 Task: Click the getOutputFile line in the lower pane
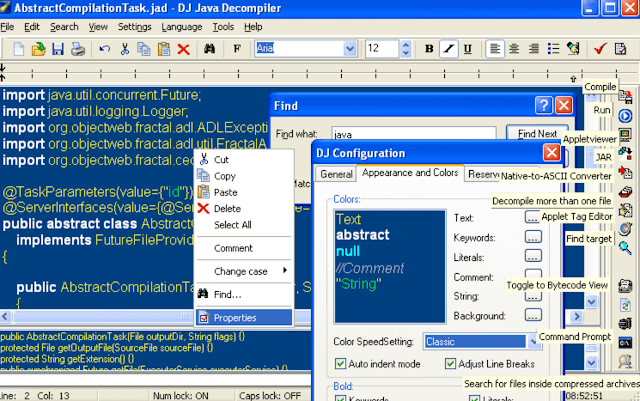[x=107, y=348]
